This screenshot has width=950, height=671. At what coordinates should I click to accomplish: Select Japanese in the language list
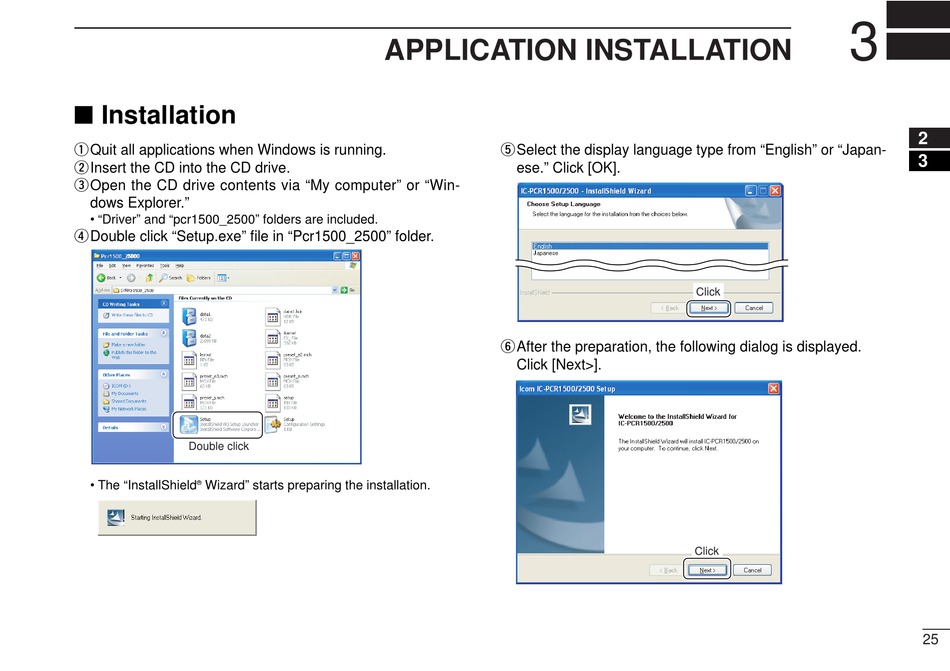click(x=650, y=253)
